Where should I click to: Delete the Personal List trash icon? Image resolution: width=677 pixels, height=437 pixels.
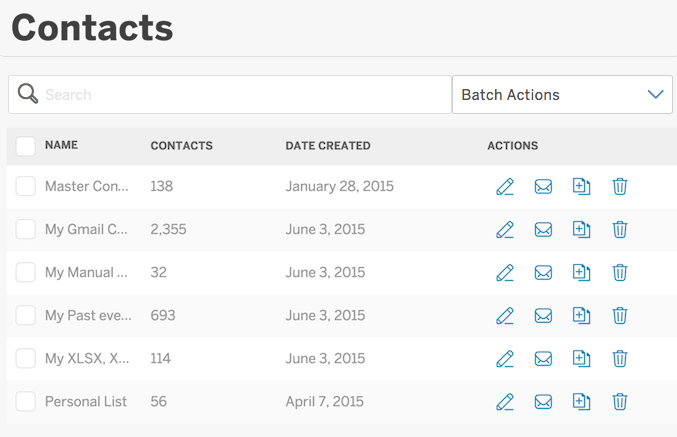pos(620,402)
